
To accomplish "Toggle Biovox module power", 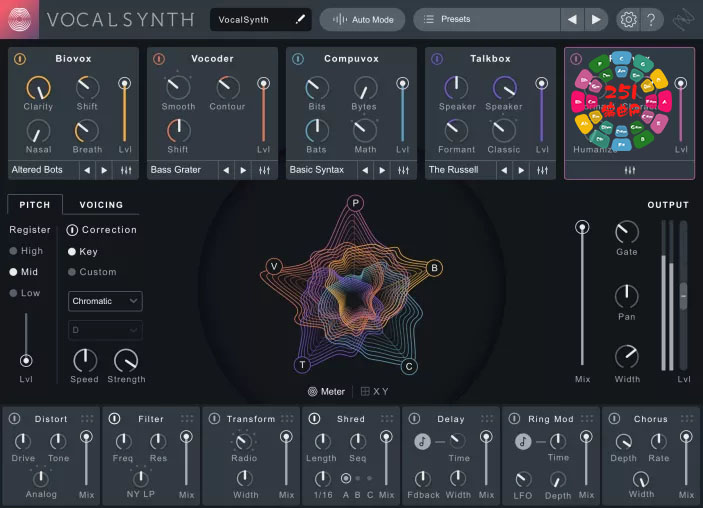I will pos(20,59).
